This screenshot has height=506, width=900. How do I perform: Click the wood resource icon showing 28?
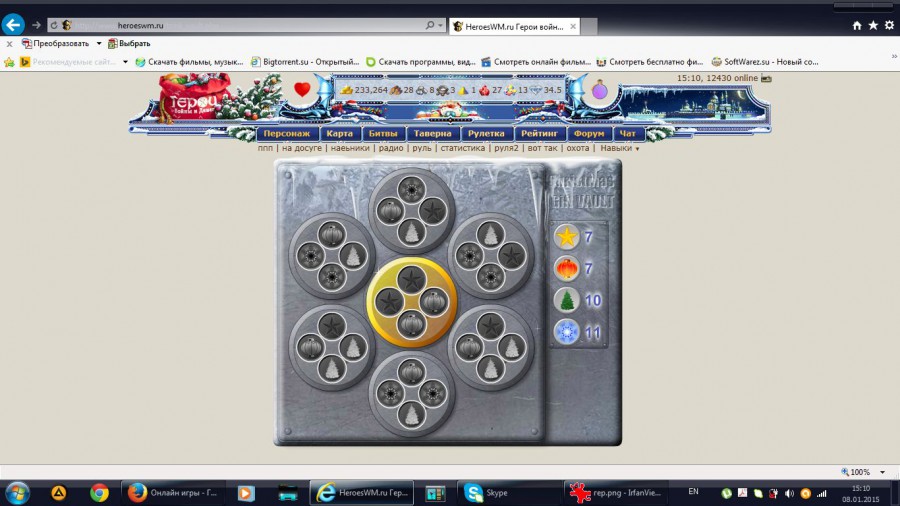395,90
